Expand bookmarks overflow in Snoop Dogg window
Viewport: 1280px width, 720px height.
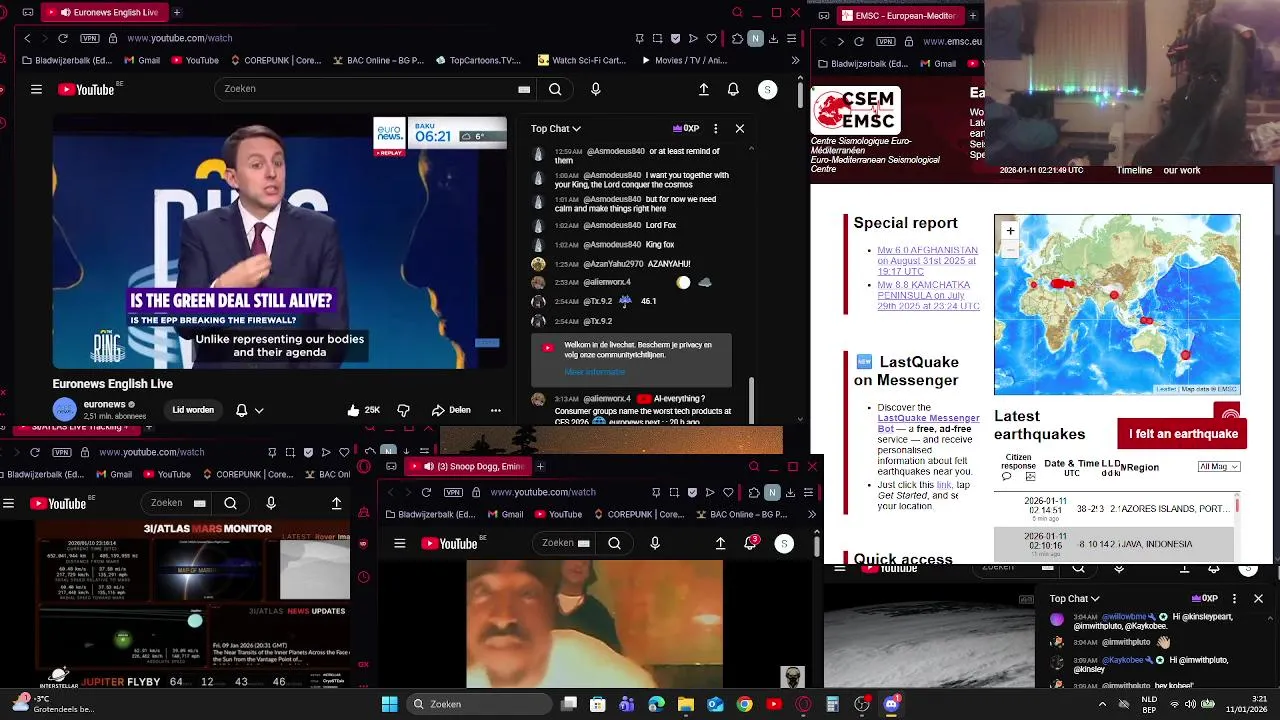click(x=811, y=514)
